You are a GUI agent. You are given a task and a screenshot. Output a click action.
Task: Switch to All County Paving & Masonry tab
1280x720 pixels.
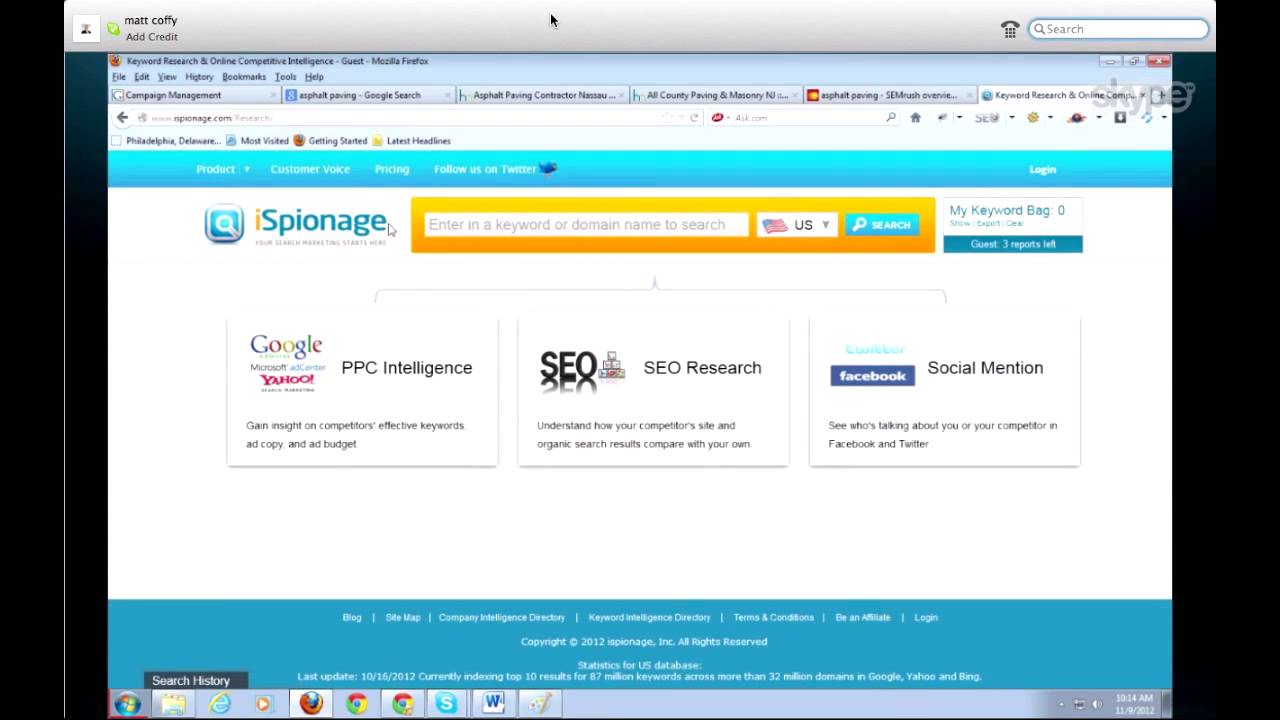pyautogui.click(x=716, y=95)
